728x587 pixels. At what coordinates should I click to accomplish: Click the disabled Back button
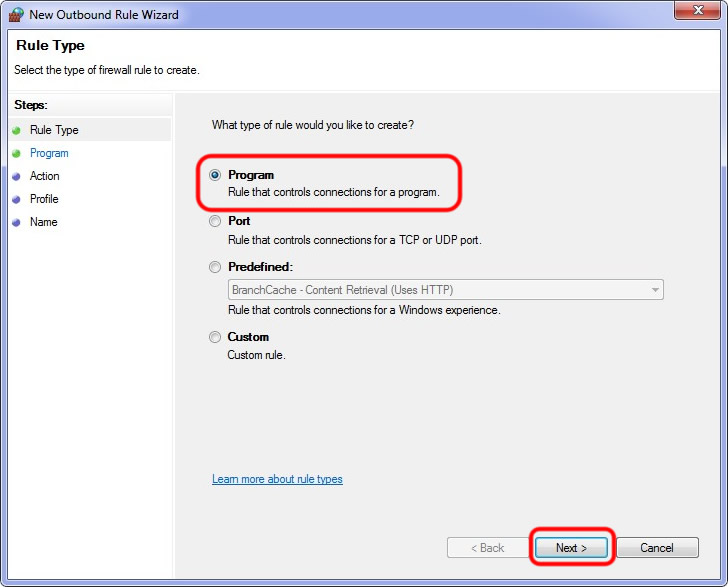488,548
